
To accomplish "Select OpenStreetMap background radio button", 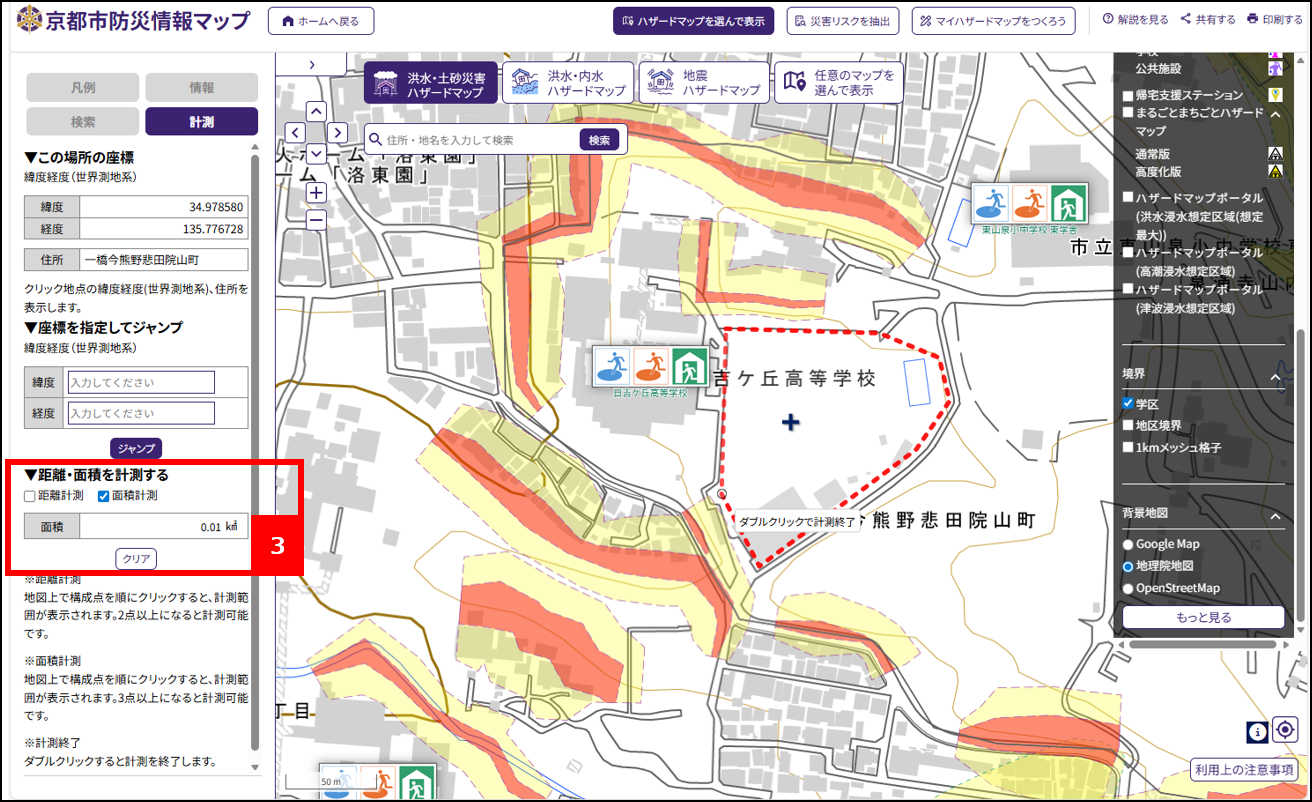I will click(x=1128, y=589).
